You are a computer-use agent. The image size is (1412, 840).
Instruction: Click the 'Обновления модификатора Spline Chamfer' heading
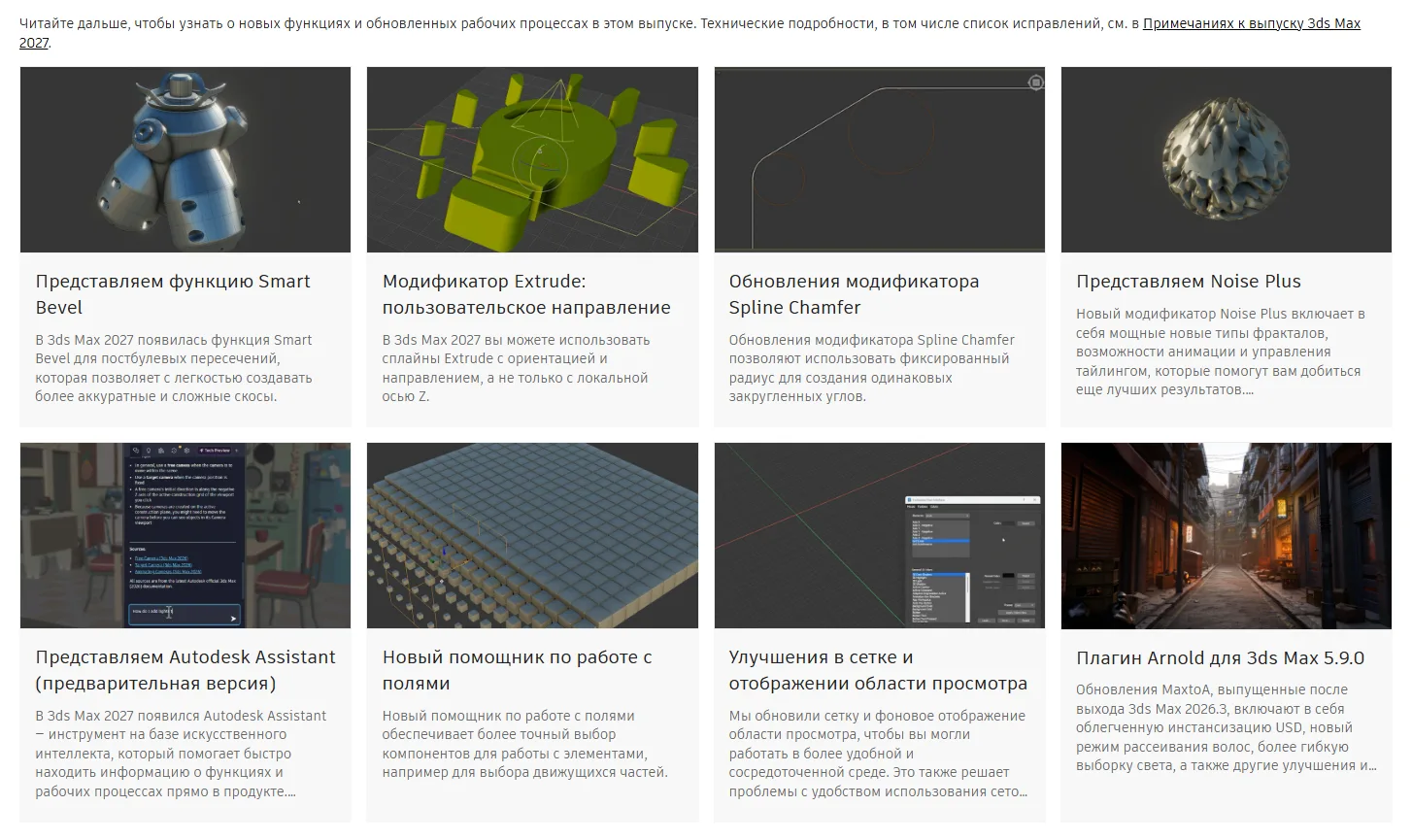[855, 294]
